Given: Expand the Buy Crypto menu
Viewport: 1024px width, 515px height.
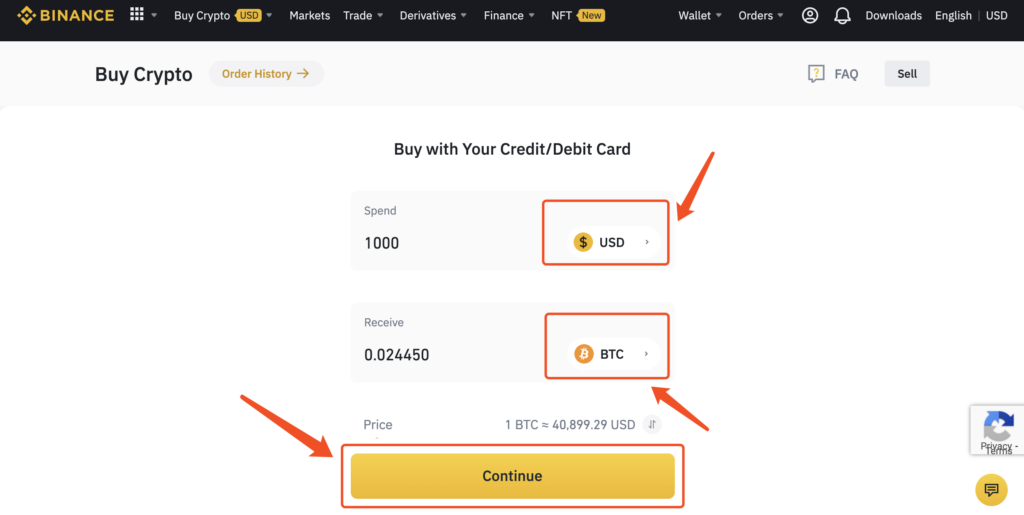Looking at the screenshot, I should click(223, 16).
